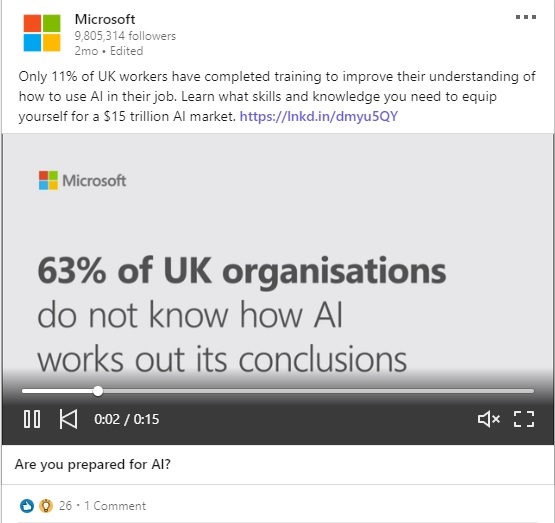Click the 0:02 / 0:15 time display
This screenshot has width=555, height=523.
[x=127, y=419]
